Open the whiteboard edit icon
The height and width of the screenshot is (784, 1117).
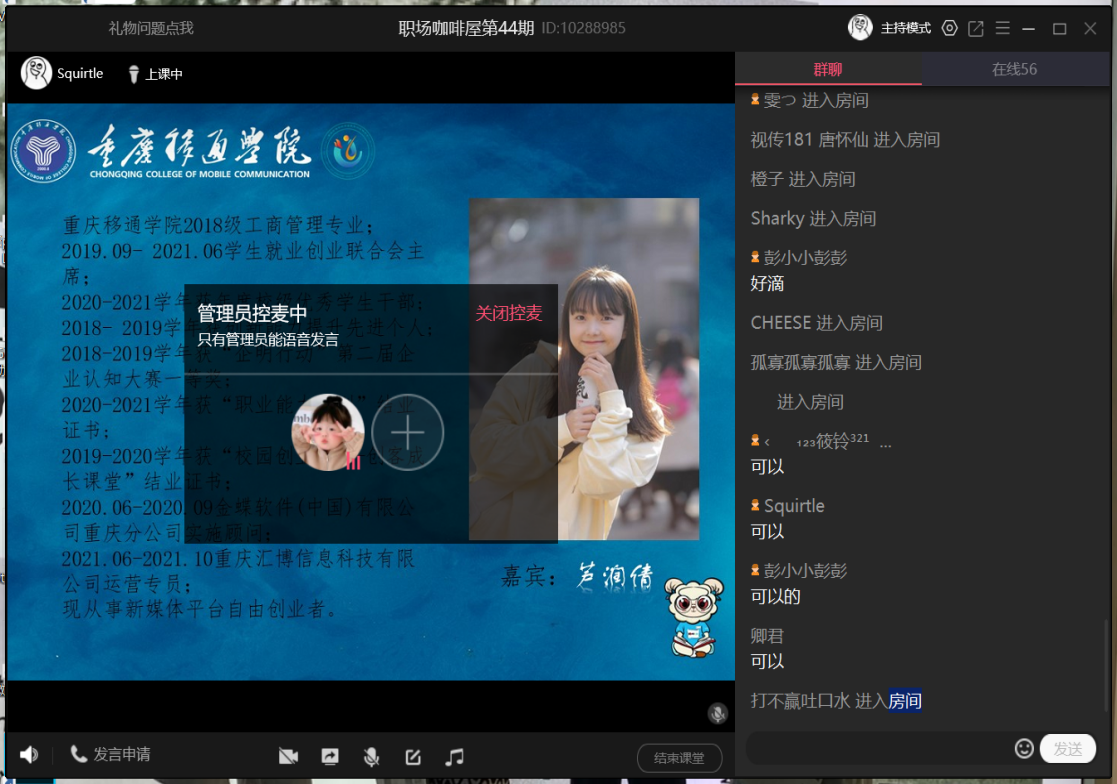click(413, 757)
